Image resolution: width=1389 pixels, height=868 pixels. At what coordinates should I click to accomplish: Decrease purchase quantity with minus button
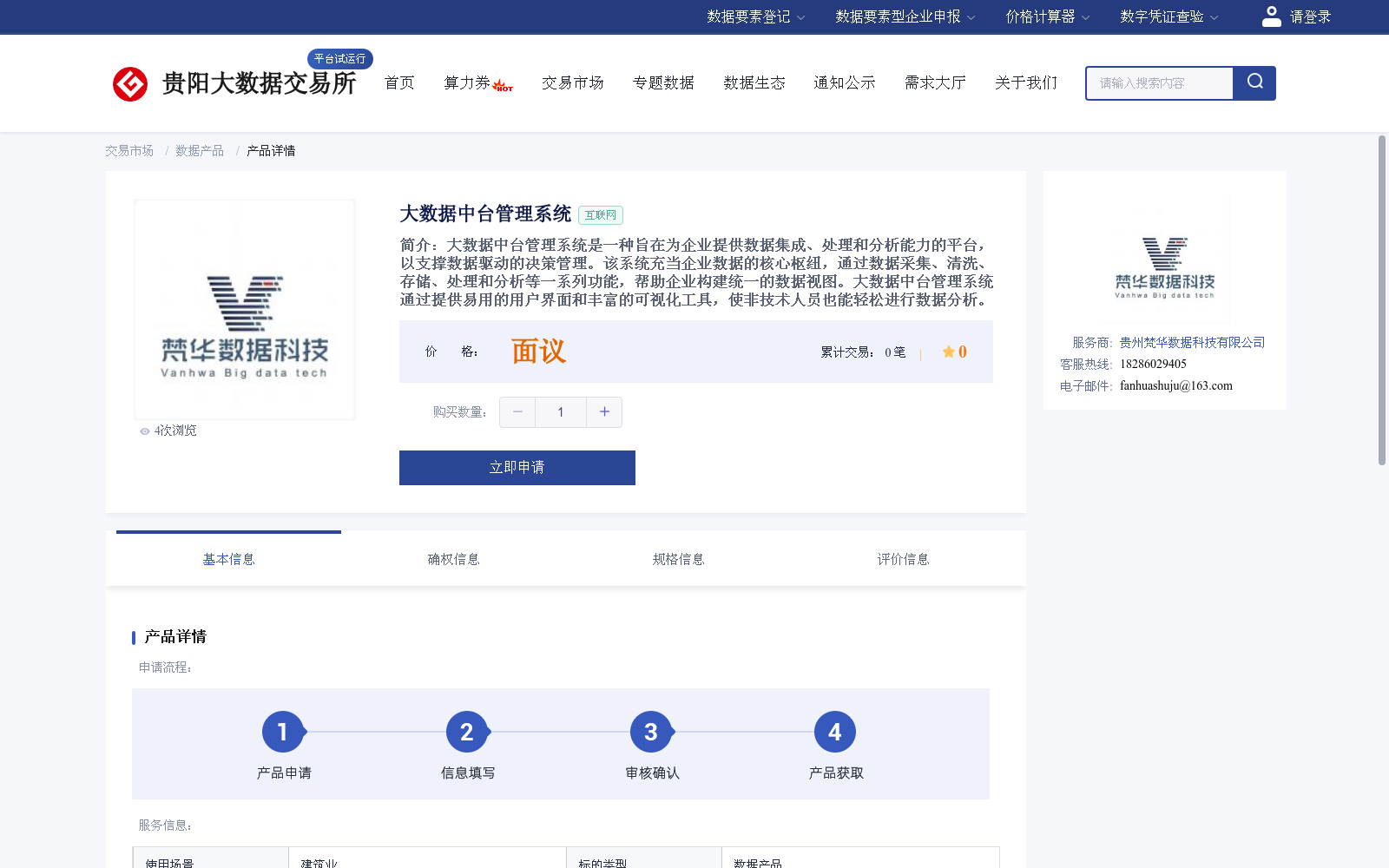point(517,411)
